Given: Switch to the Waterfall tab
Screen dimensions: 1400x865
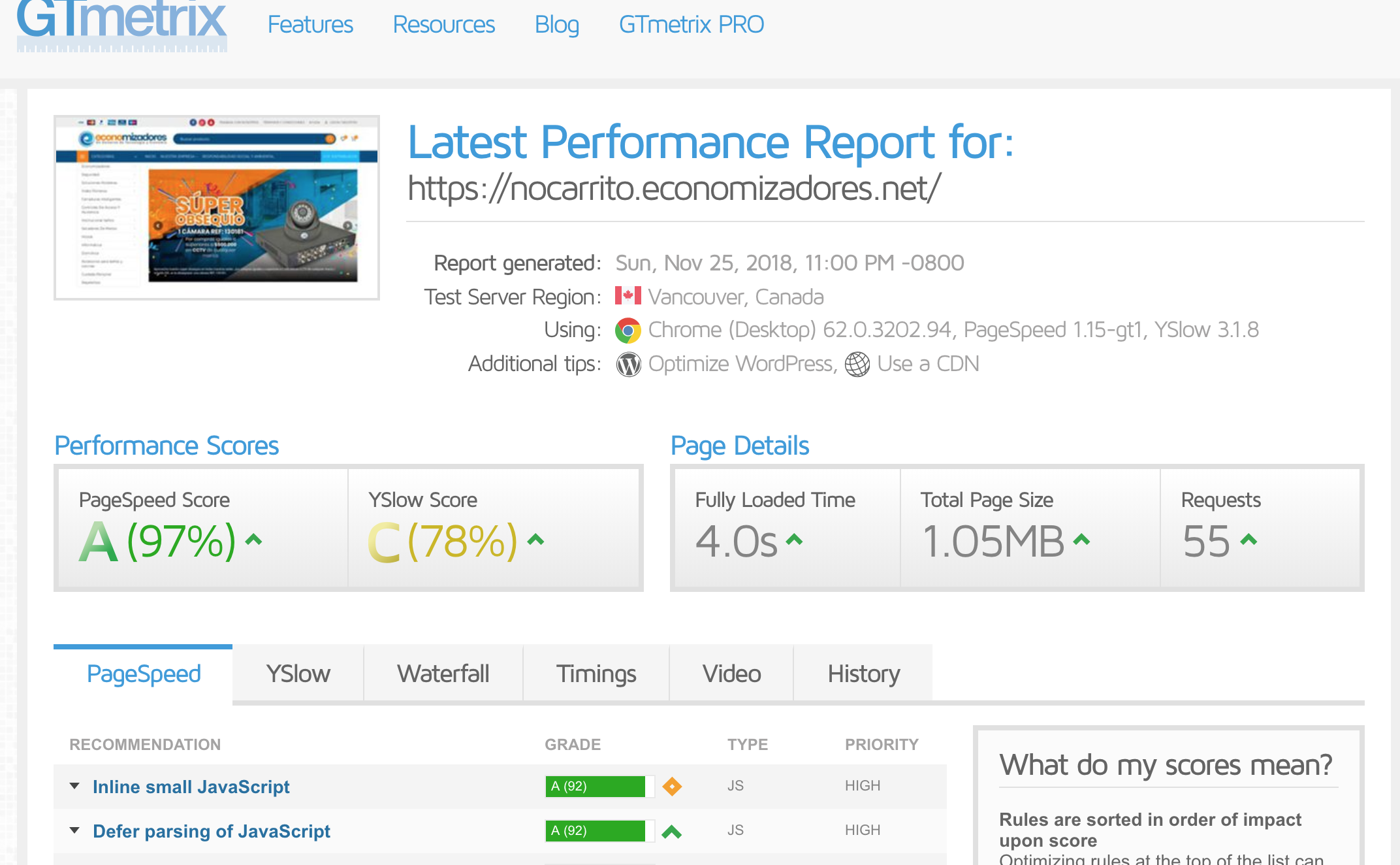Looking at the screenshot, I should (x=443, y=674).
